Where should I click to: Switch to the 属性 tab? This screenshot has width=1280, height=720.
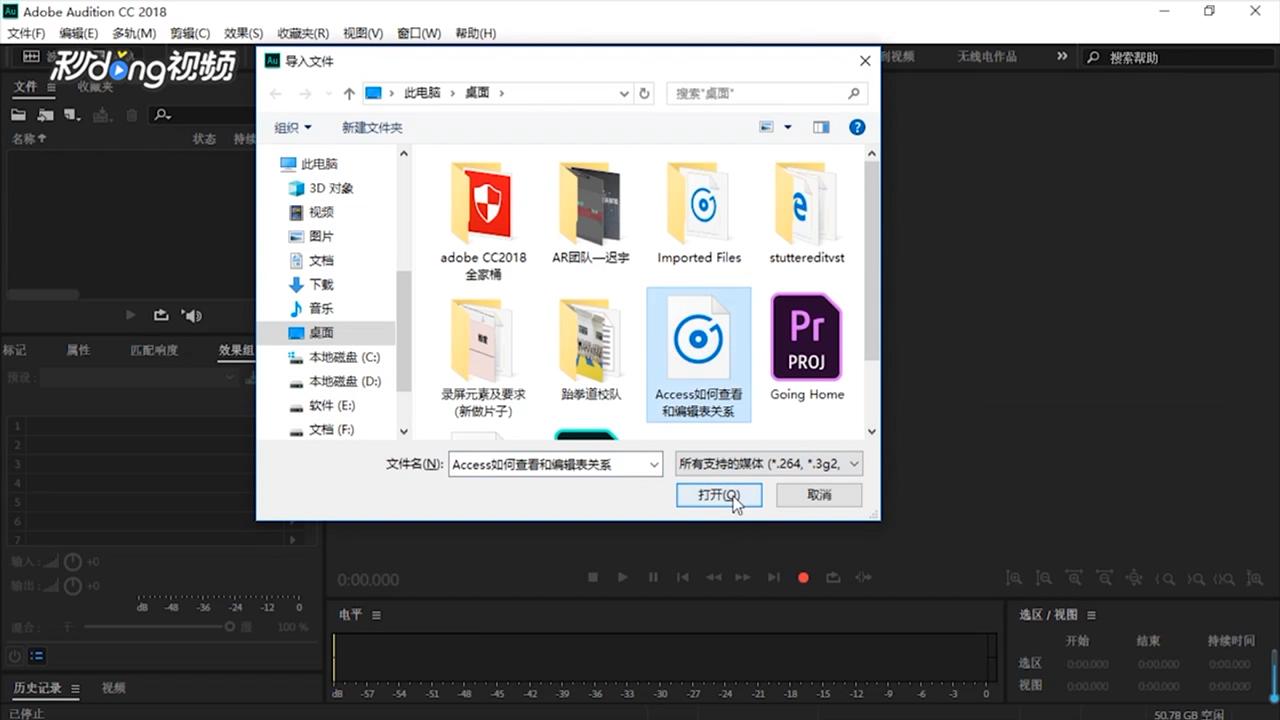pyautogui.click(x=78, y=350)
